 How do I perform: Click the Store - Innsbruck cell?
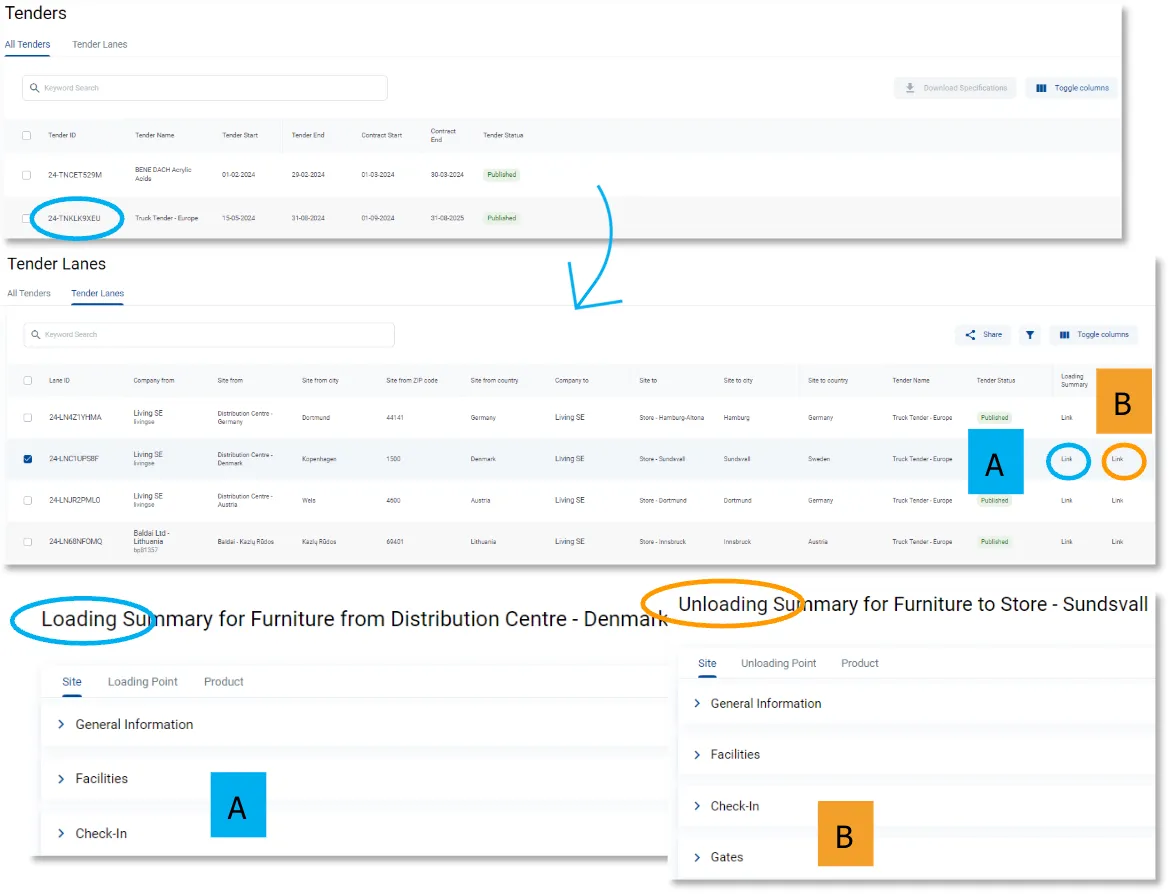click(662, 542)
